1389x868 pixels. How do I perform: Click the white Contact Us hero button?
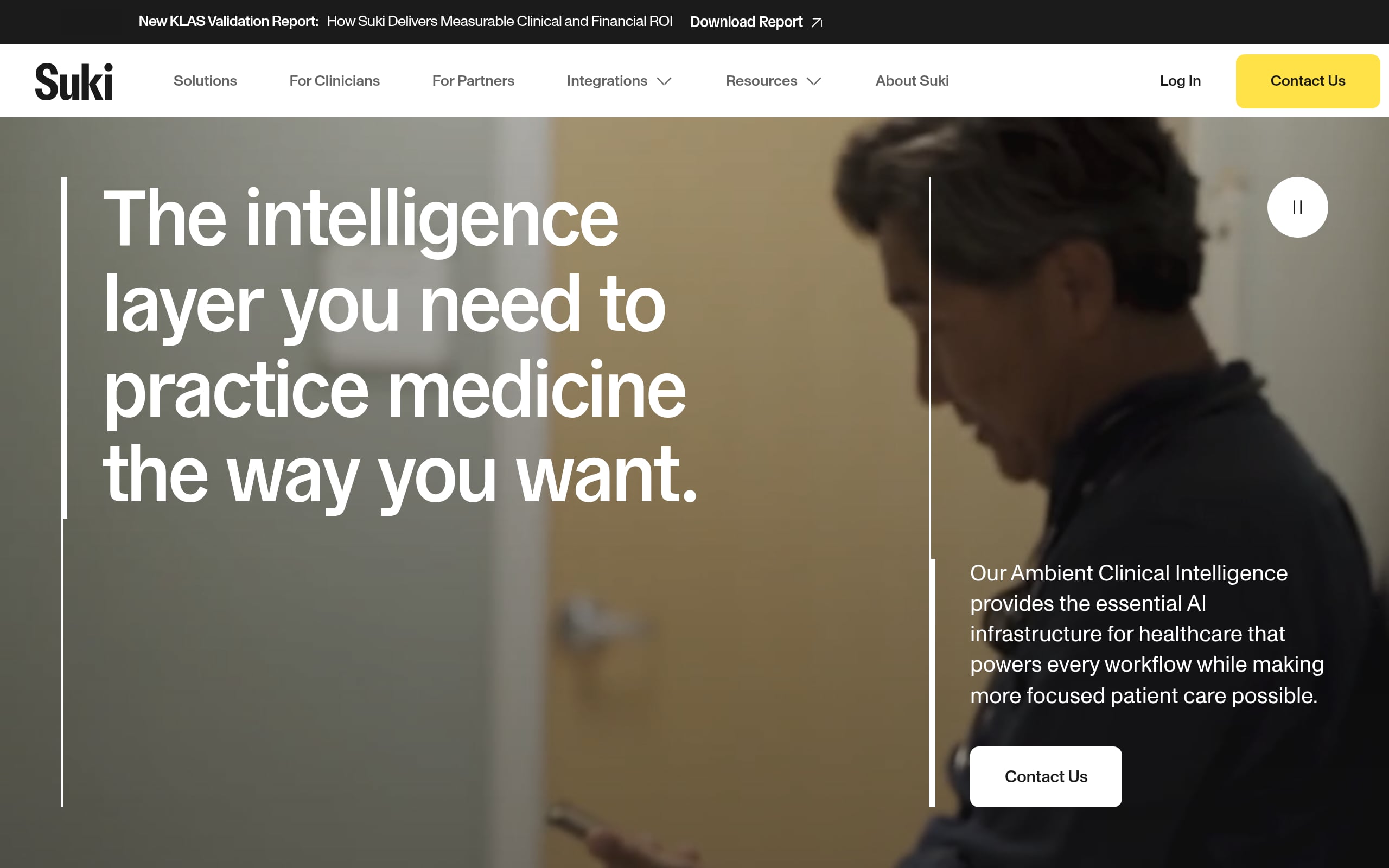pyautogui.click(x=1046, y=776)
